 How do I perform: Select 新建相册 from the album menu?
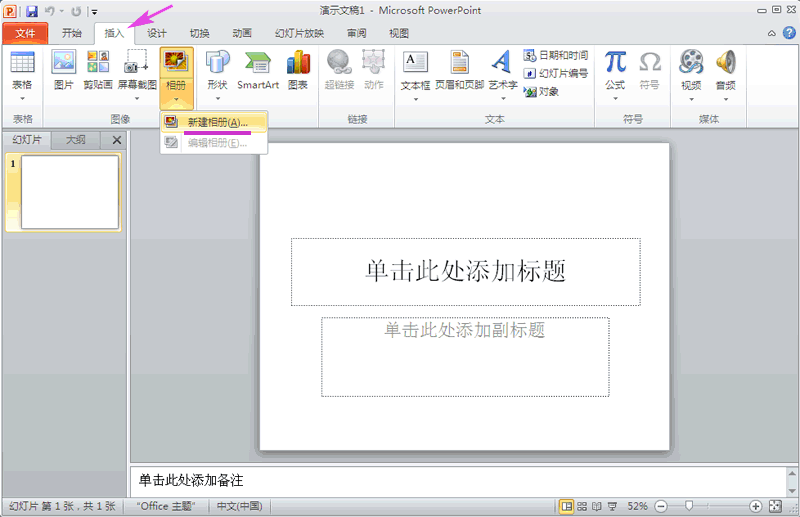click(215, 122)
